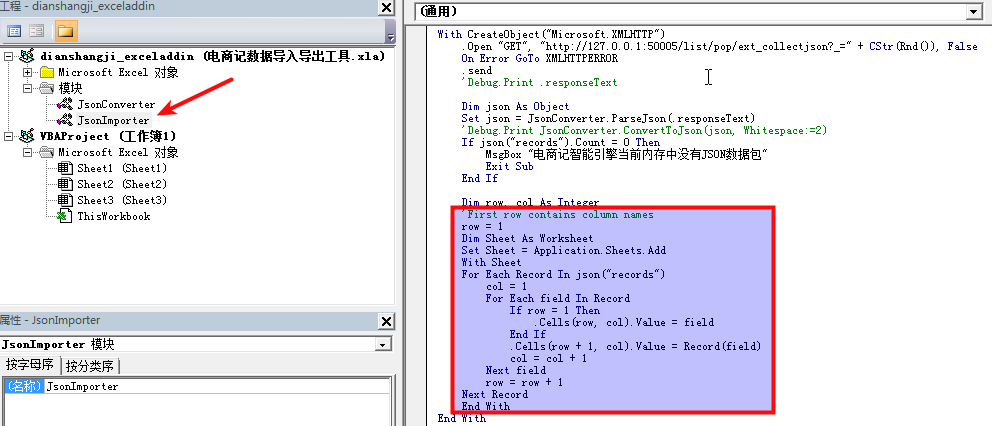Toggle Folders view in project explorer

tap(65, 32)
